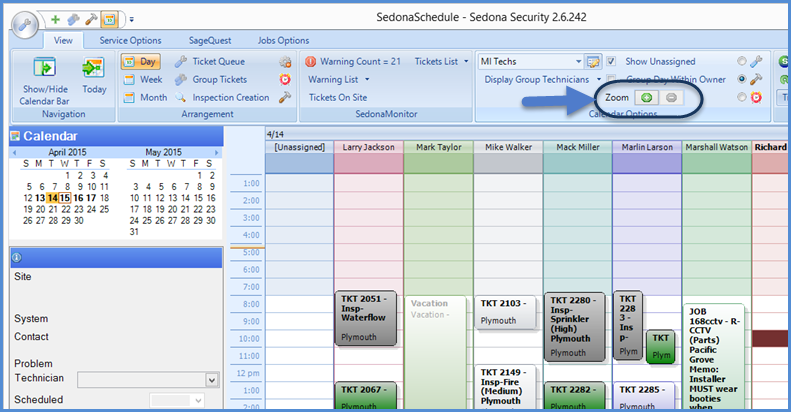Open JOB 168cctv appointment
The width and height of the screenshot is (791, 412).
pos(714,357)
